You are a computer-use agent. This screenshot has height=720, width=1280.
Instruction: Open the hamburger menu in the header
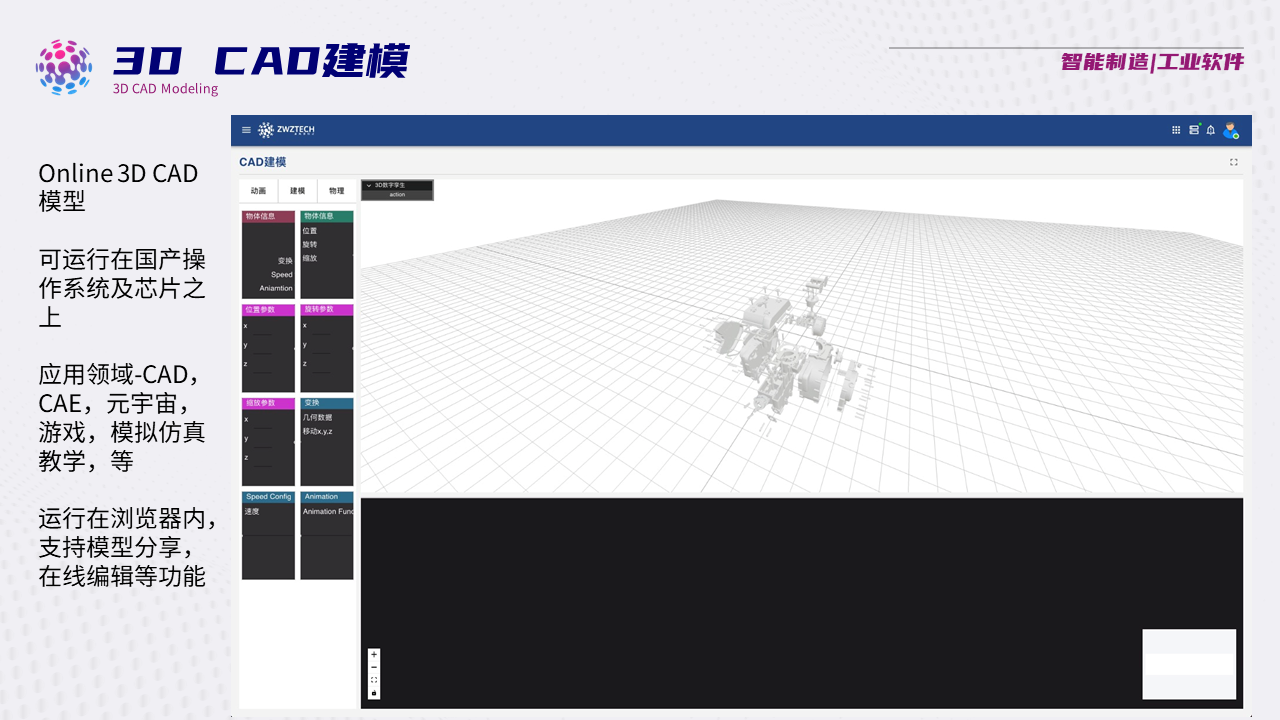[x=246, y=130]
